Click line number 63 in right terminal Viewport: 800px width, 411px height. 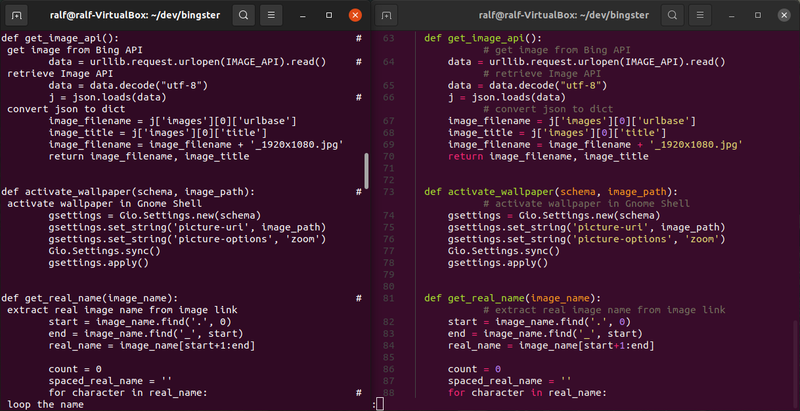click(388, 38)
